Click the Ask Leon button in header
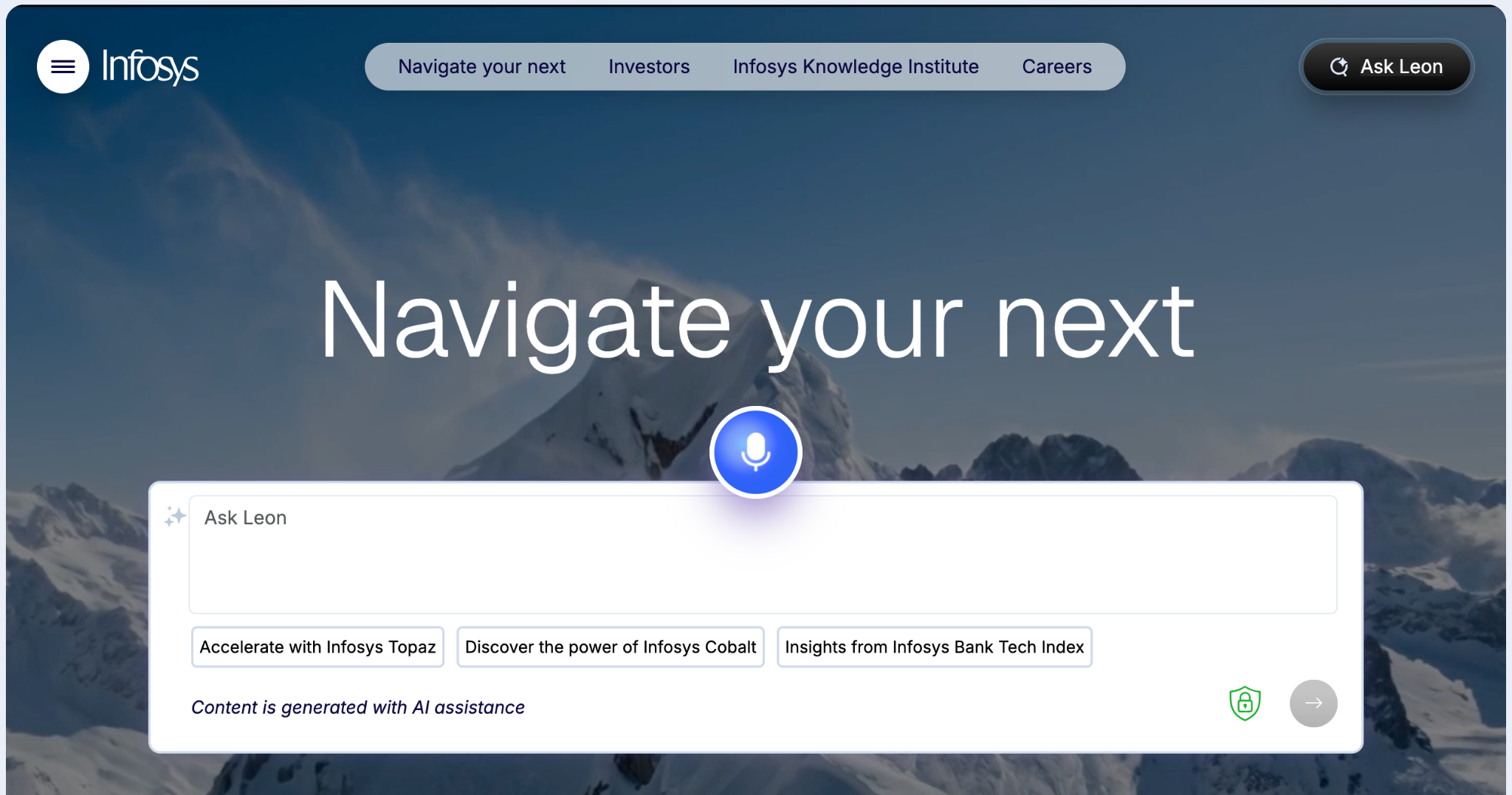 [x=1386, y=66]
